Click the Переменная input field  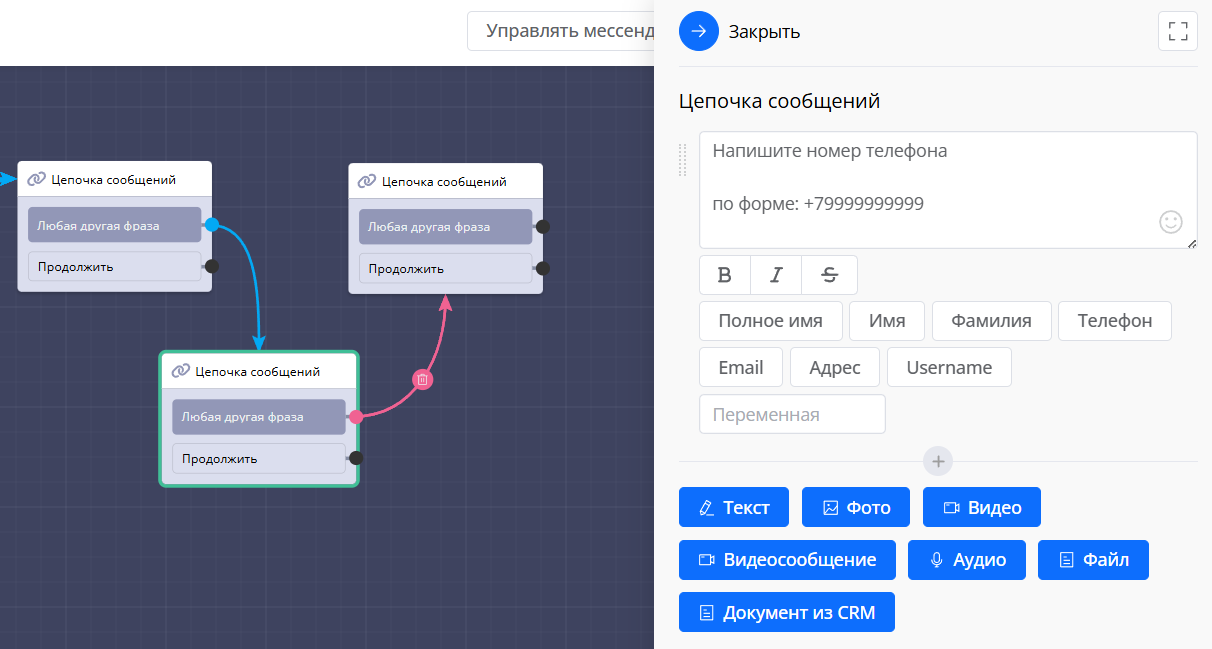coord(791,414)
